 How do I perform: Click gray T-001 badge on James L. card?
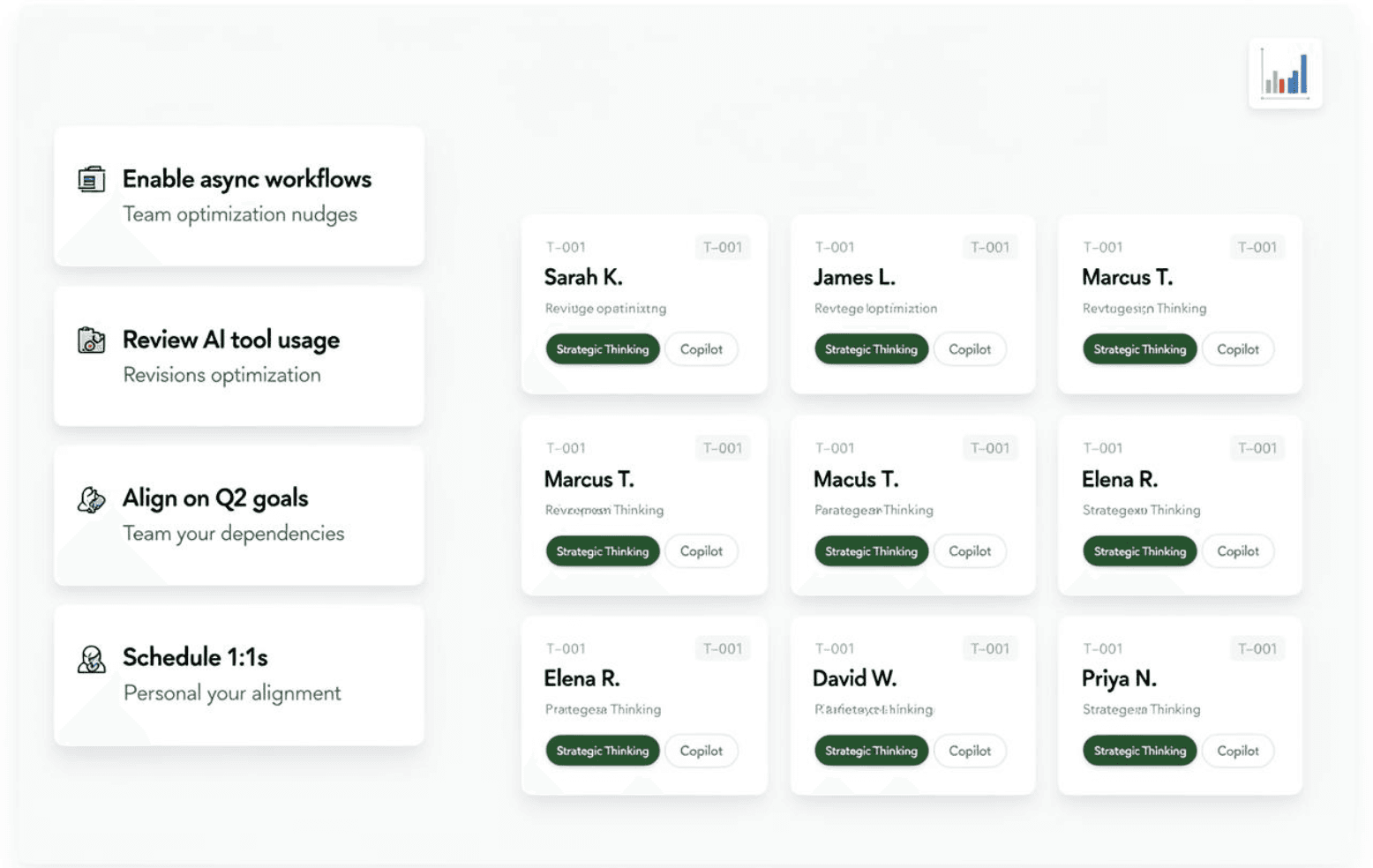click(990, 247)
